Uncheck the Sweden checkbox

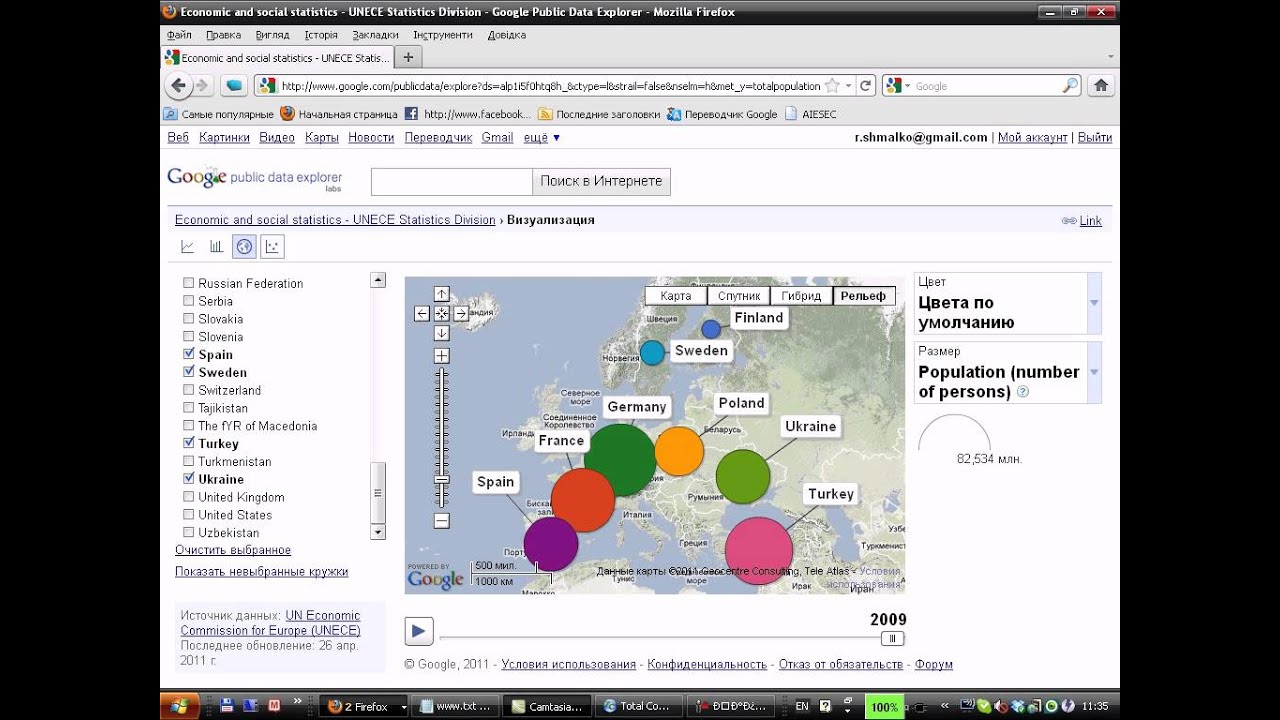188,372
